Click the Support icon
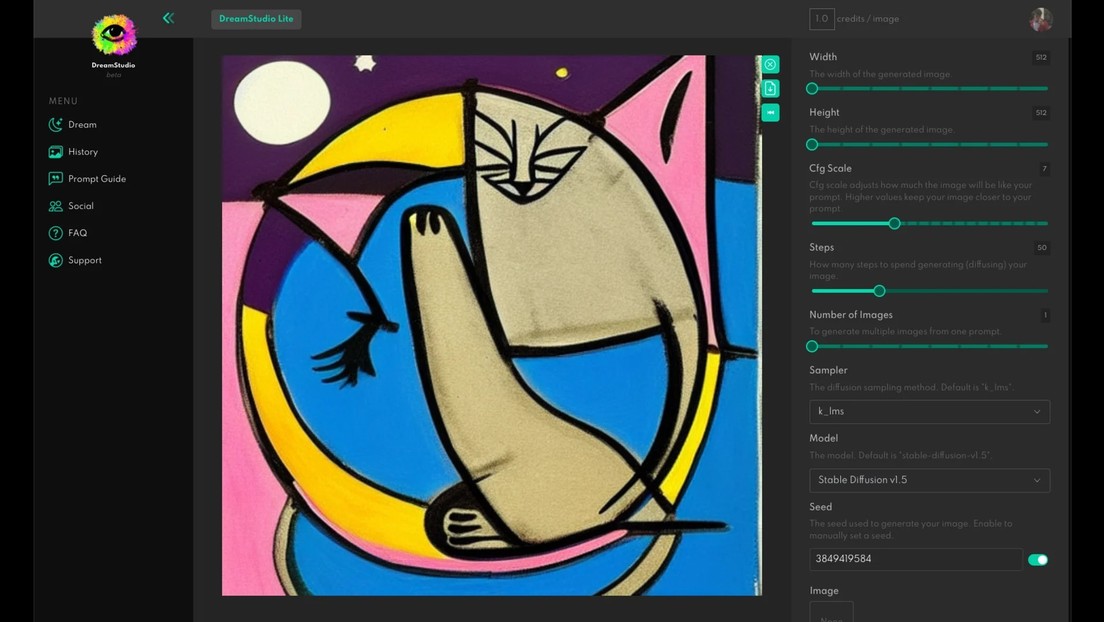Image resolution: width=1104 pixels, height=622 pixels. click(x=56, y=260)
